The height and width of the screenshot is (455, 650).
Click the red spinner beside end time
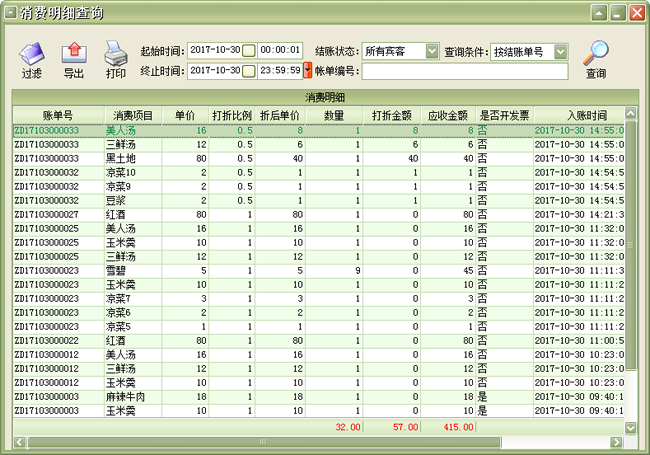click(308, 70)
